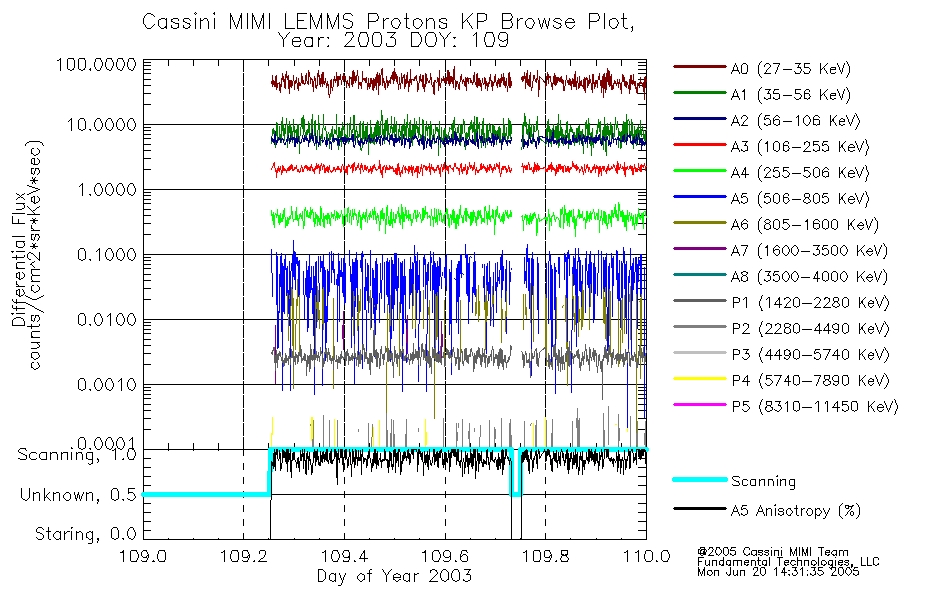Click the A0 (27-35 KeV) legend line
This screenshot has height=600, width=950.
click(x=699, y=67)
